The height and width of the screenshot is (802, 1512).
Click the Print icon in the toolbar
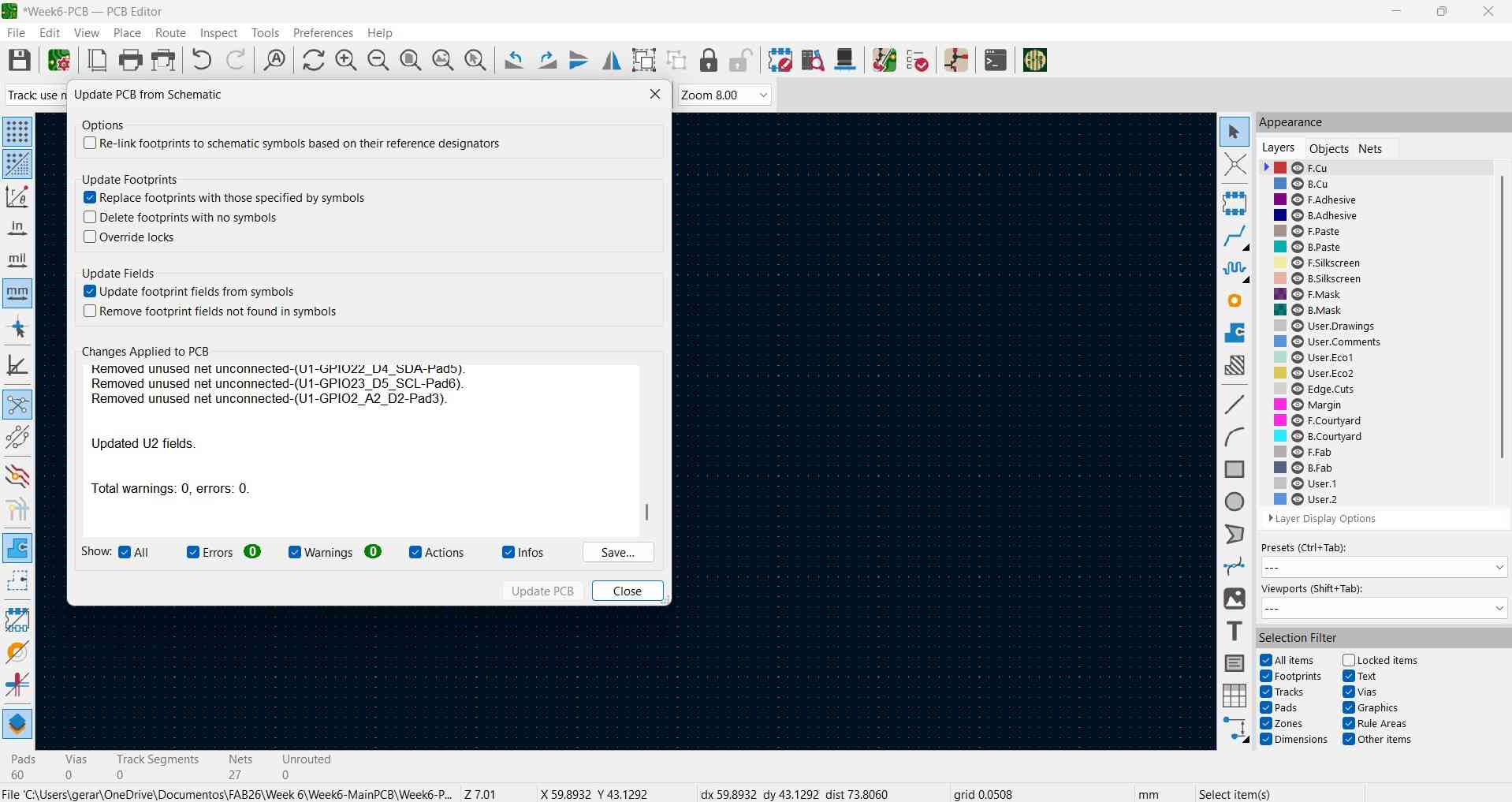(x=130, y=60)
